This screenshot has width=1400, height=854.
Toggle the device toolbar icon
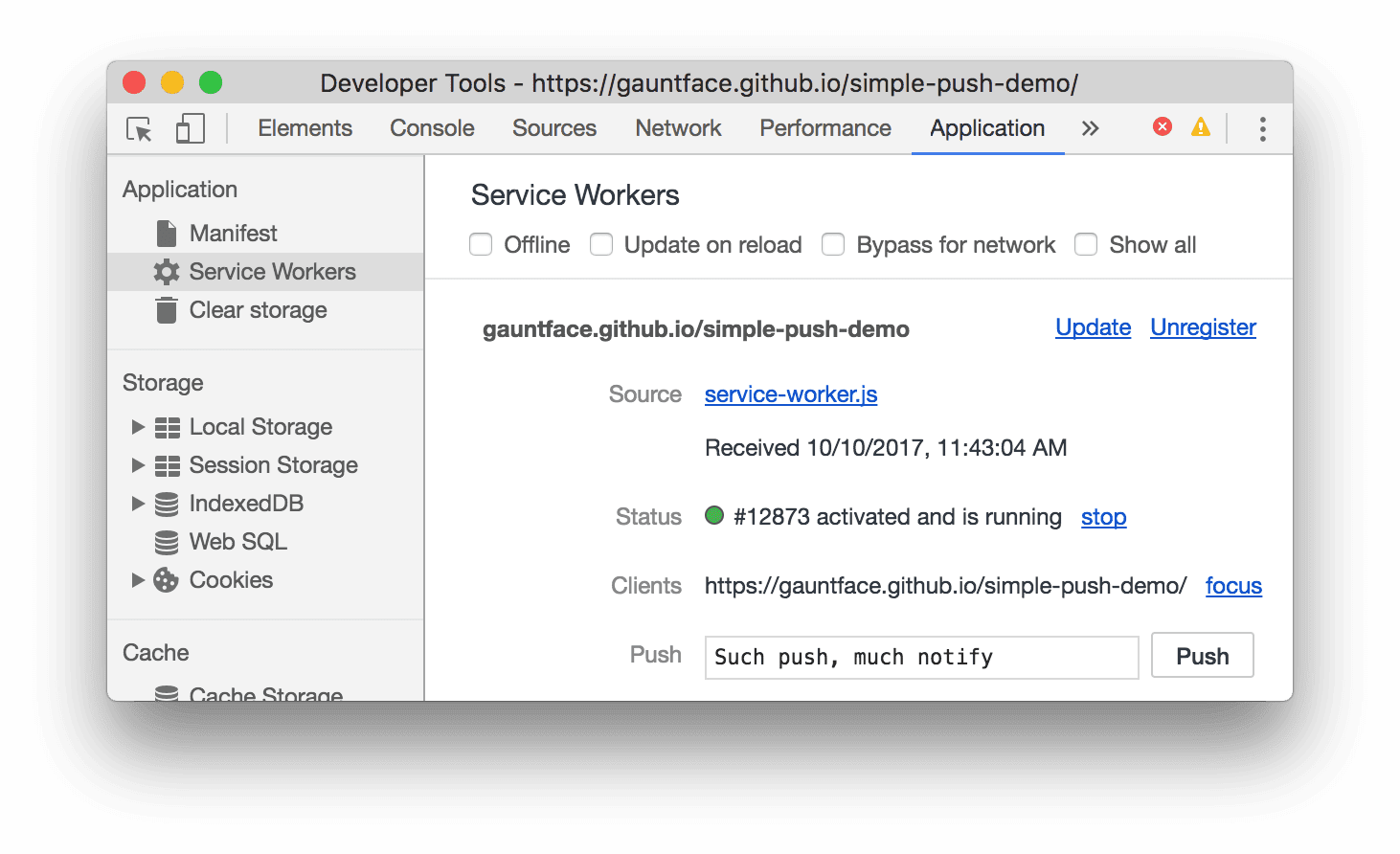[190, 128]
